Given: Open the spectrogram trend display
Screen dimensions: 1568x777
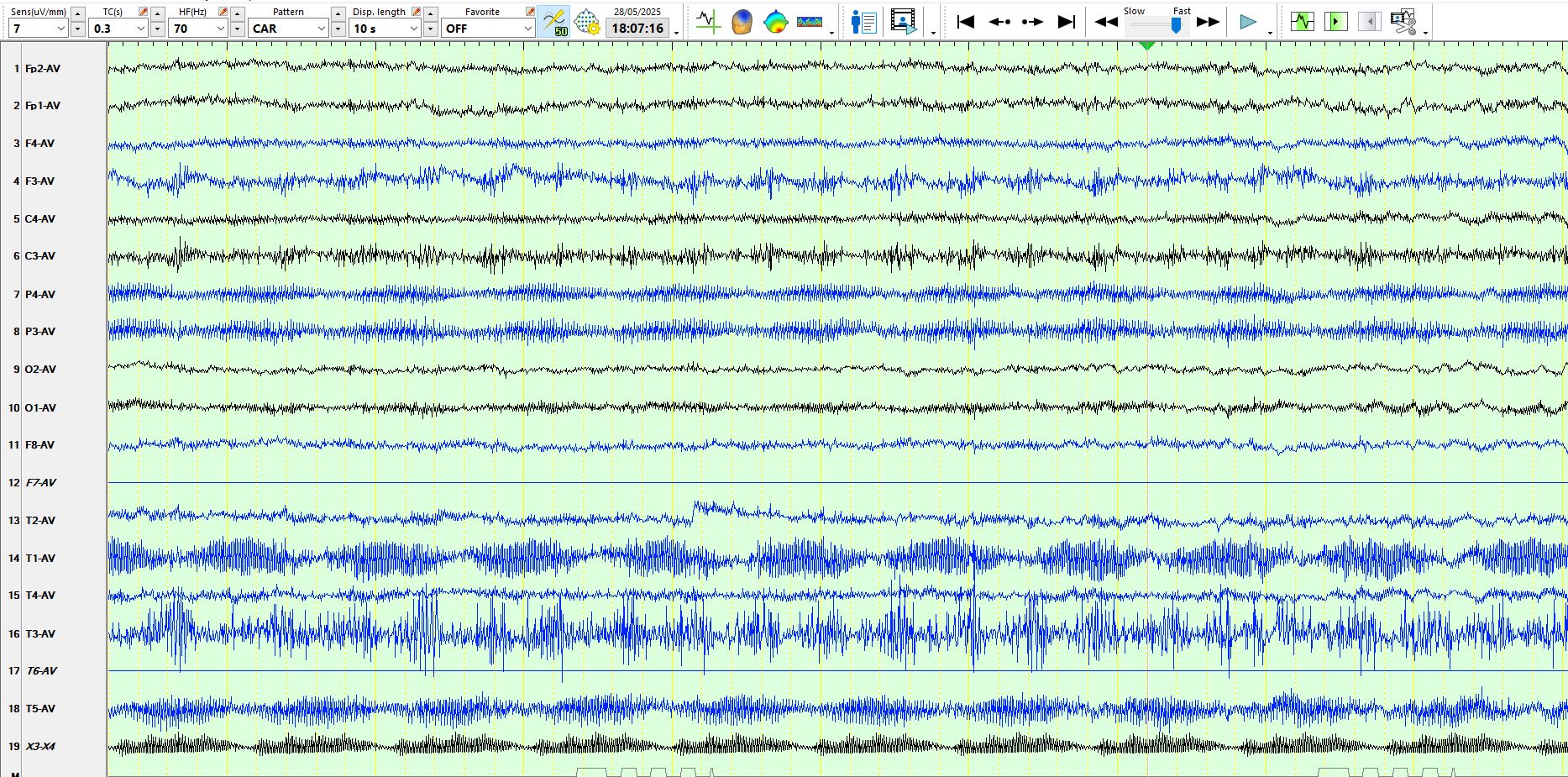Looking at the screenshot, I should tap(809, 22).
